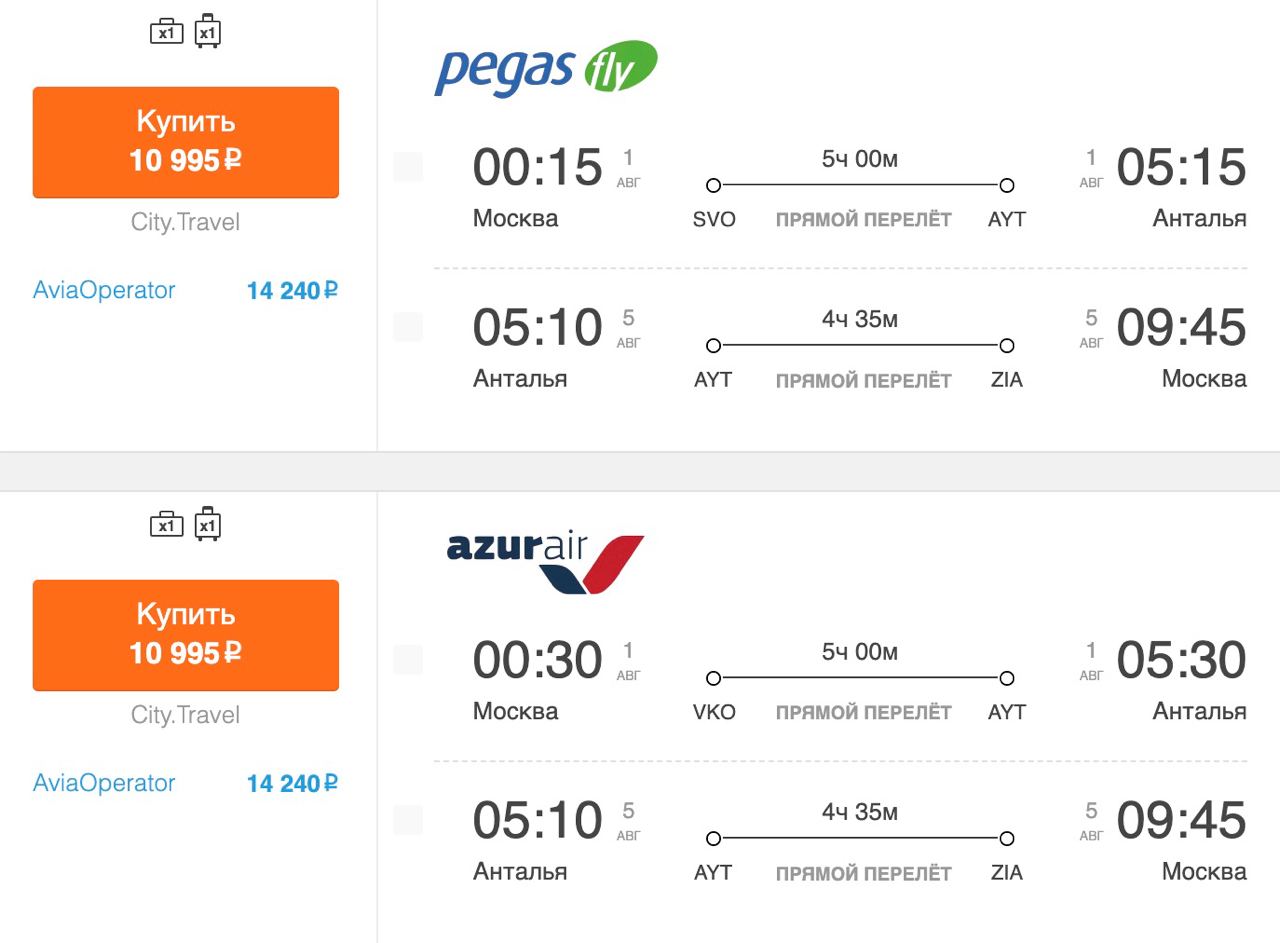This screenshot has height=943, width=1280.
Task: Open AviaOperator offer on Azur Air ticket
Action: [104, 783]
